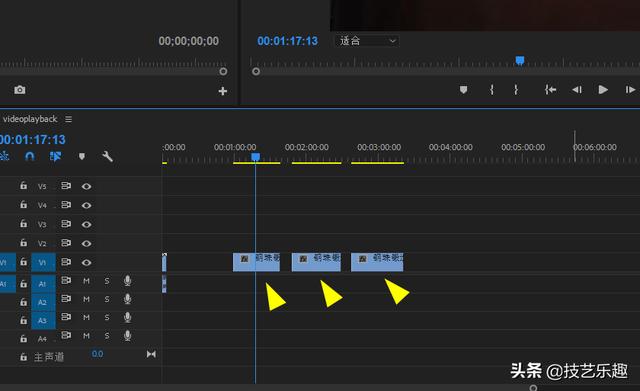
Task: Target track A2 header button
Action: pos(43,302)
